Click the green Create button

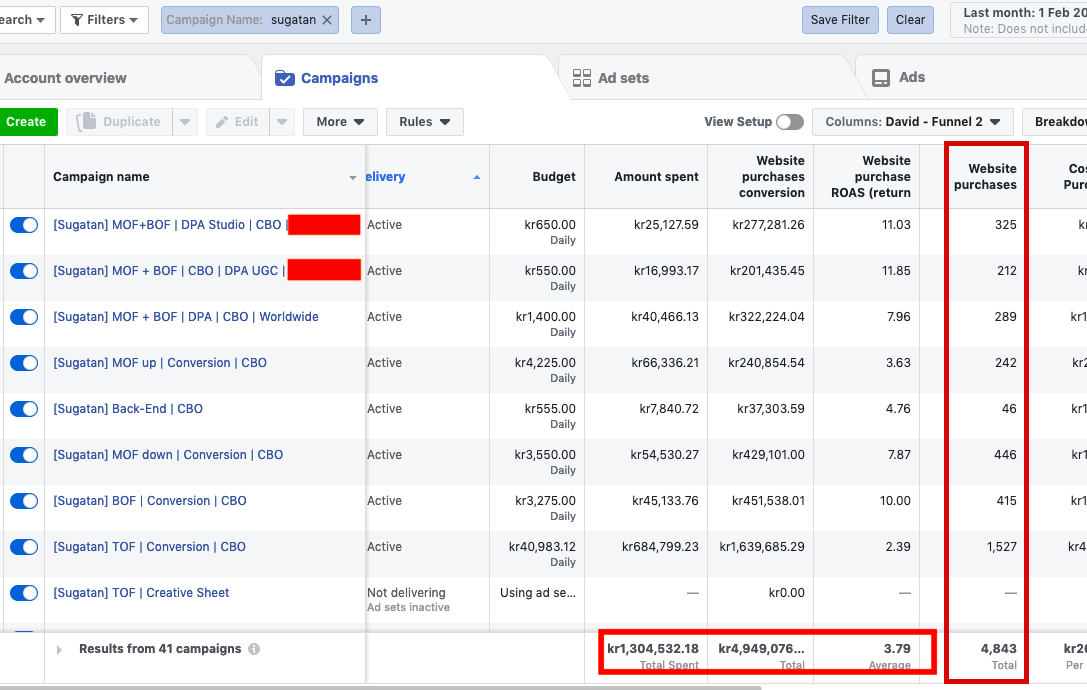(x=28, y=122)
